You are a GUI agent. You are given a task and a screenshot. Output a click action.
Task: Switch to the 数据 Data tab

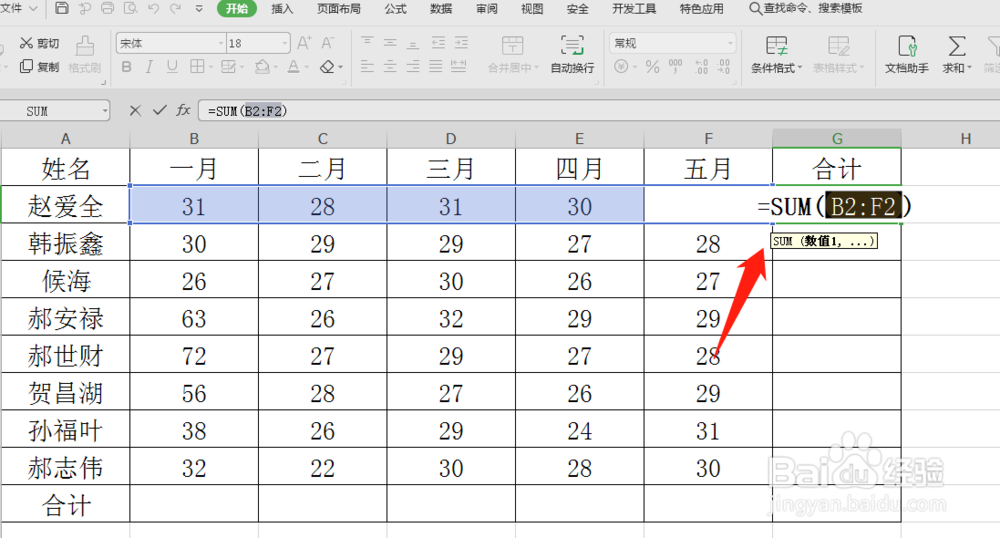pyautogui.click(x=441, y=8)
